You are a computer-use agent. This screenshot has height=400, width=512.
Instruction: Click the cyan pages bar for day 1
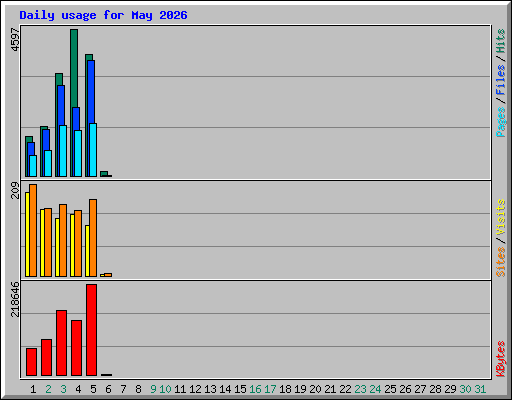click(x=33, y=166)
